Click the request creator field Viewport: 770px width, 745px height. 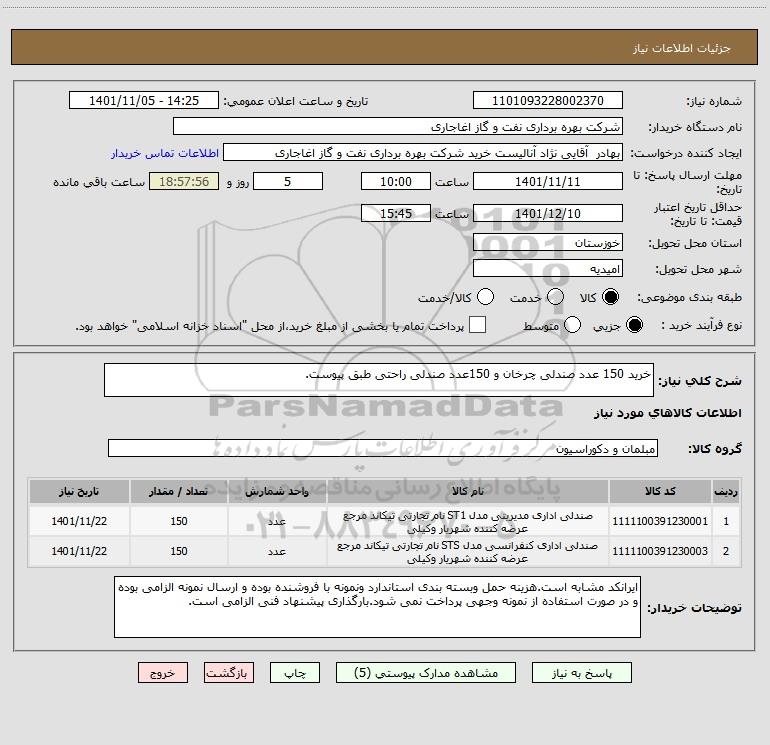[x=423, y=153]
